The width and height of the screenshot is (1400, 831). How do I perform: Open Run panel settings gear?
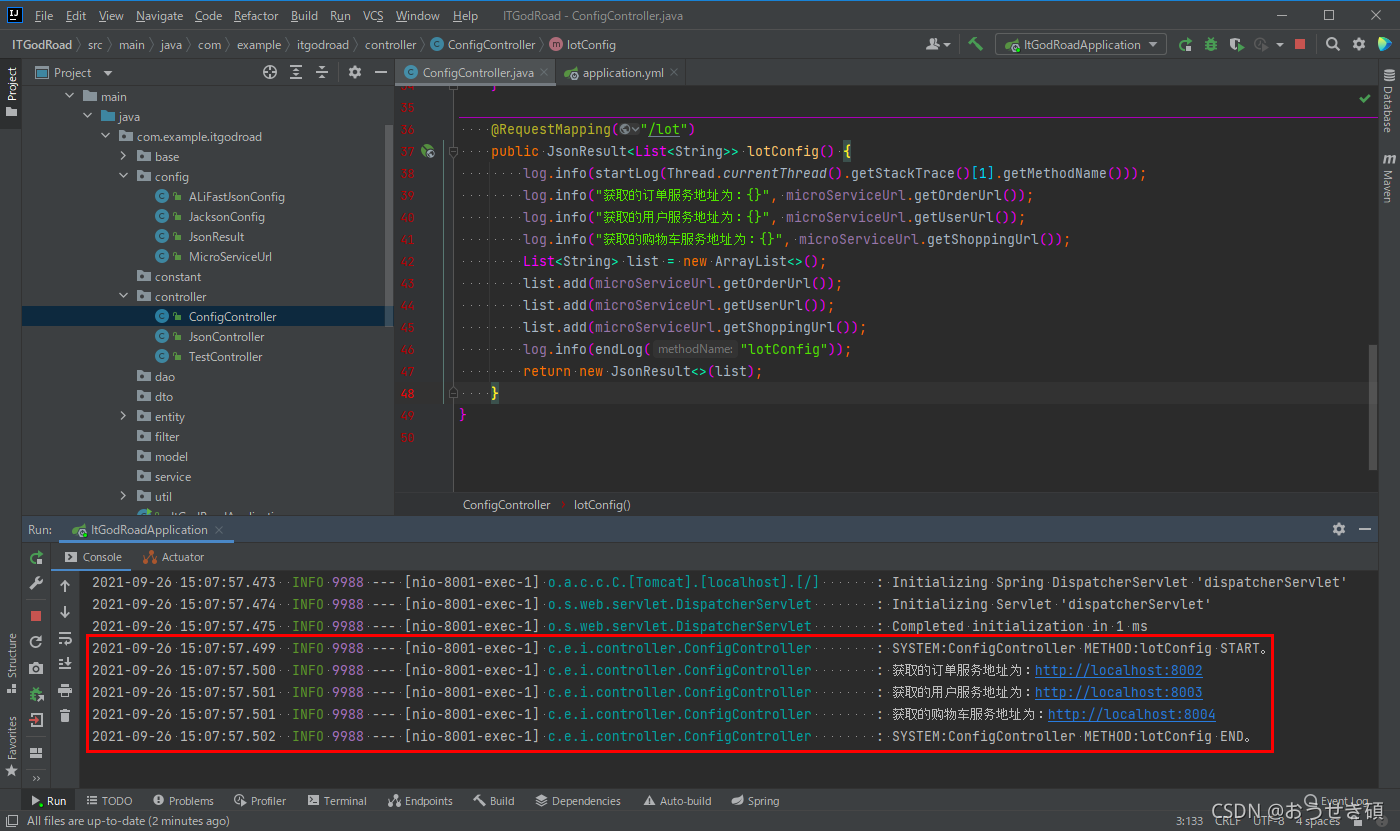[1339, 529]
